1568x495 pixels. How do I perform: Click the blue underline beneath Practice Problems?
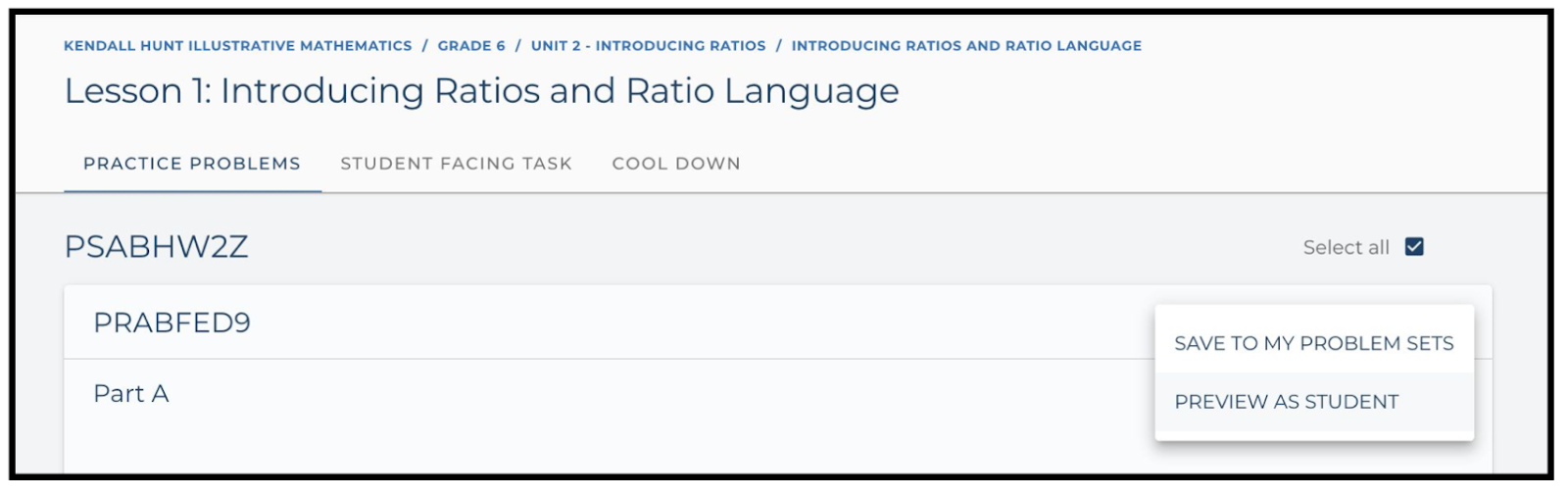click(192, 191)
